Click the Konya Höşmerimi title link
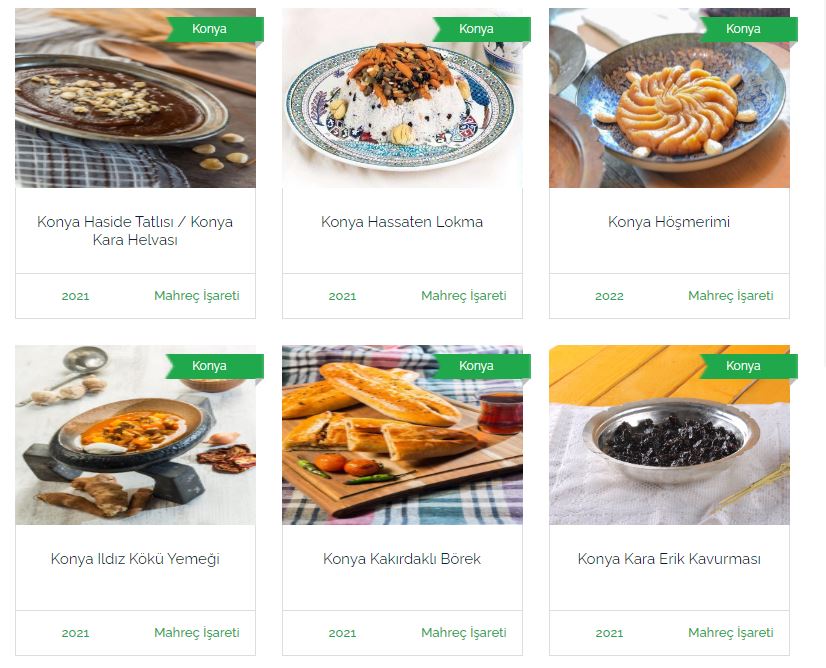The height and width of the screenshot is (668, 826). tap(669, 222)
